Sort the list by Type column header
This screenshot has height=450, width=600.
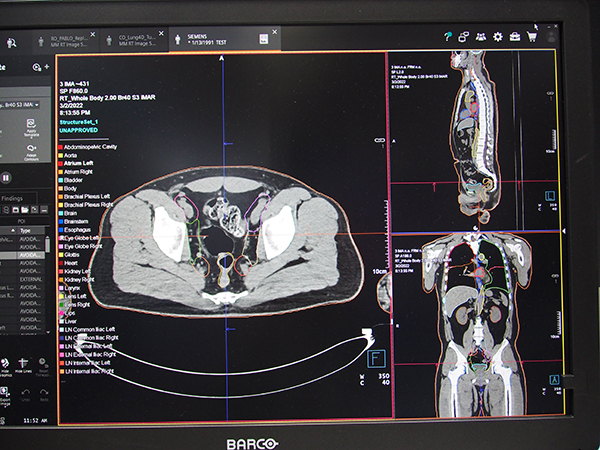[26, 229]
